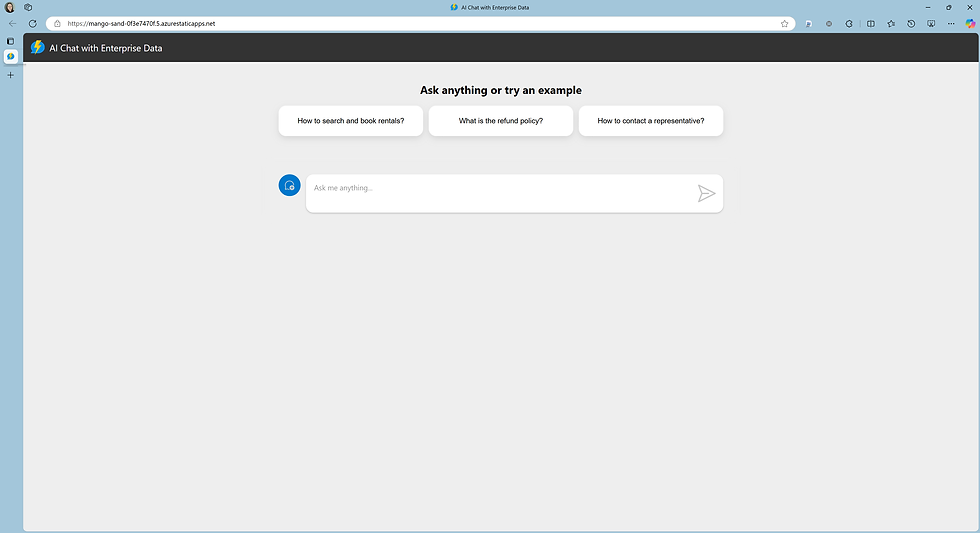Select the AI Chat vertical tab icon
Viewport: 980px width, 533px height.
[x=11, y=56]
